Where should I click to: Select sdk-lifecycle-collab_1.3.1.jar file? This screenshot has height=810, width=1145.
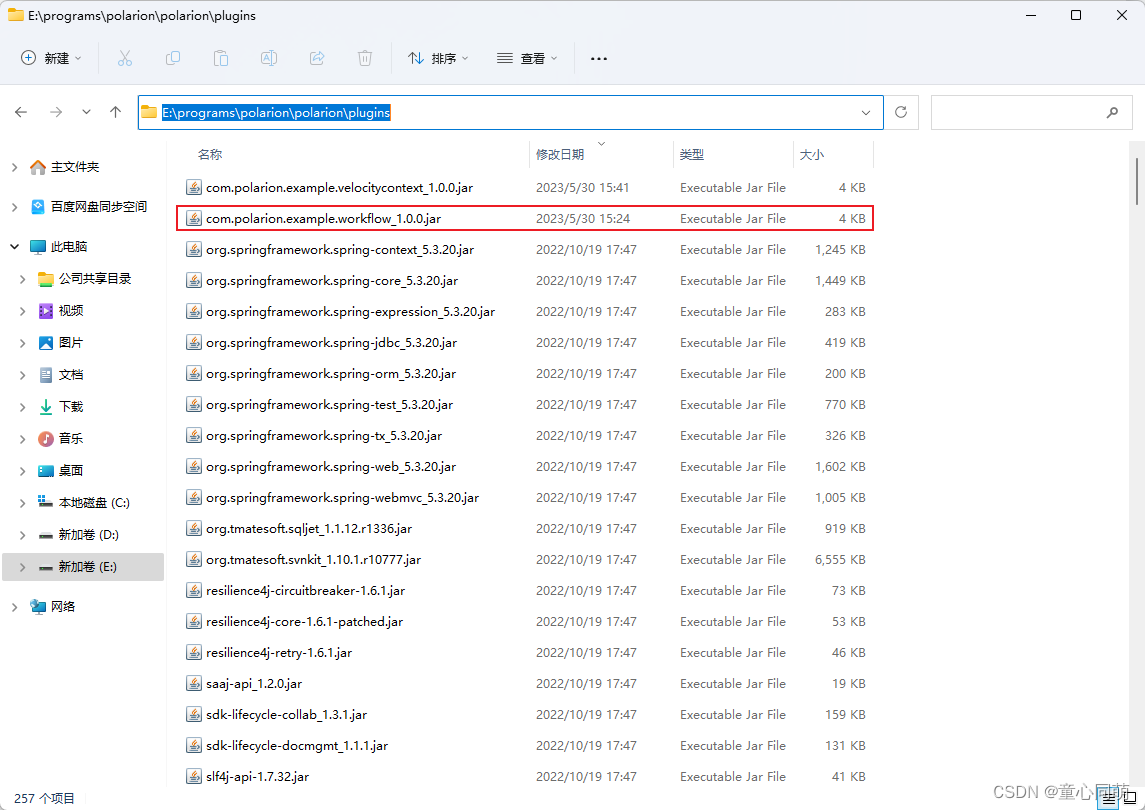pos(286,714)
